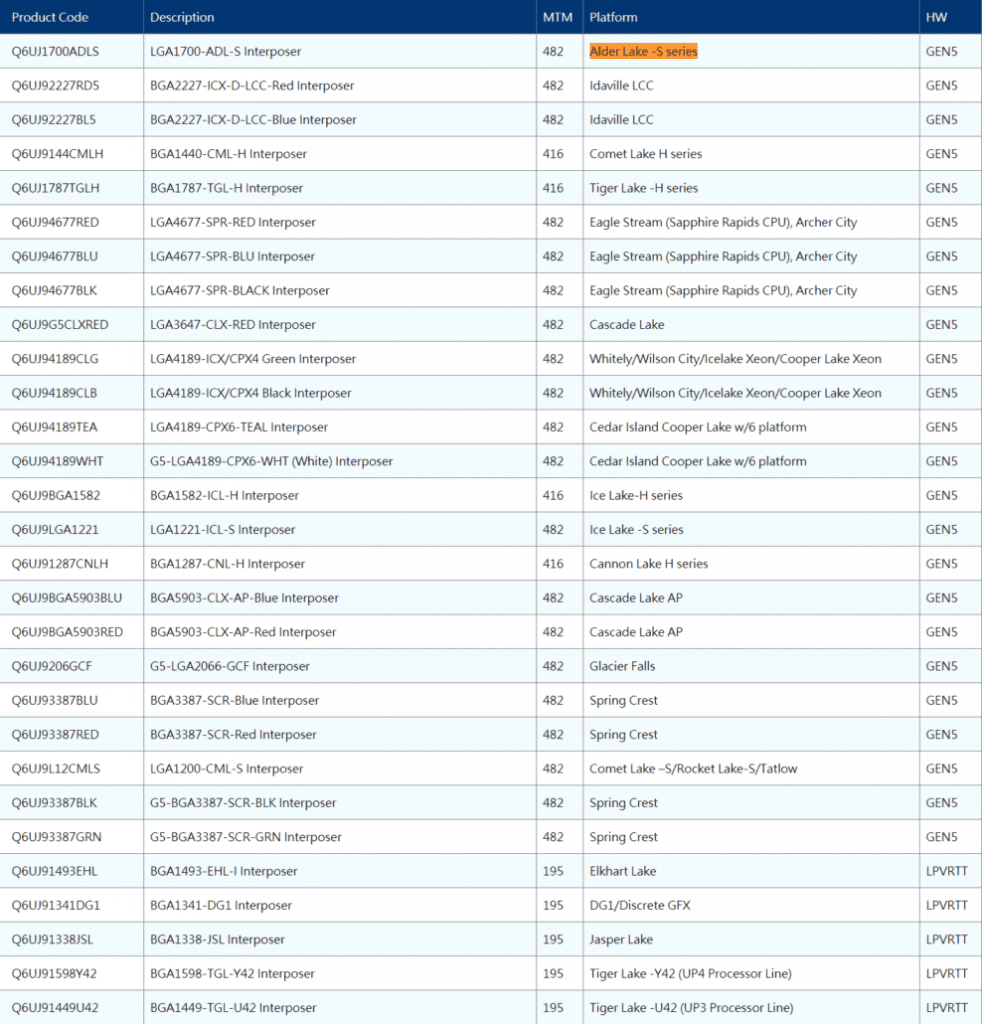Select product code Q6UJ91493EHL
Image resolution: width=982 pixels, height=1024 pixels.
click(x=54, y=871)
